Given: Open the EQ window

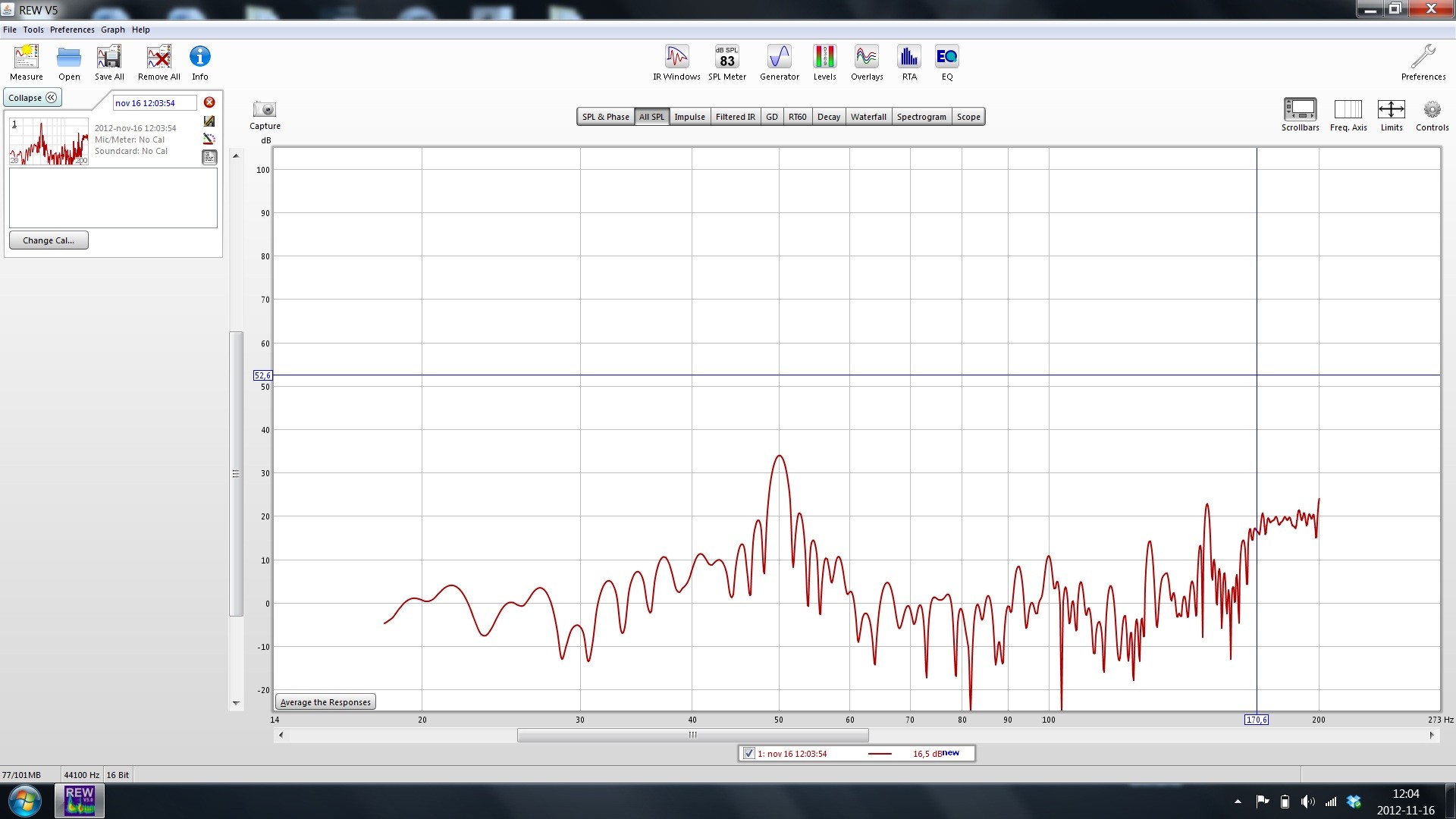Looking at the screenshot, I should 946,62.
